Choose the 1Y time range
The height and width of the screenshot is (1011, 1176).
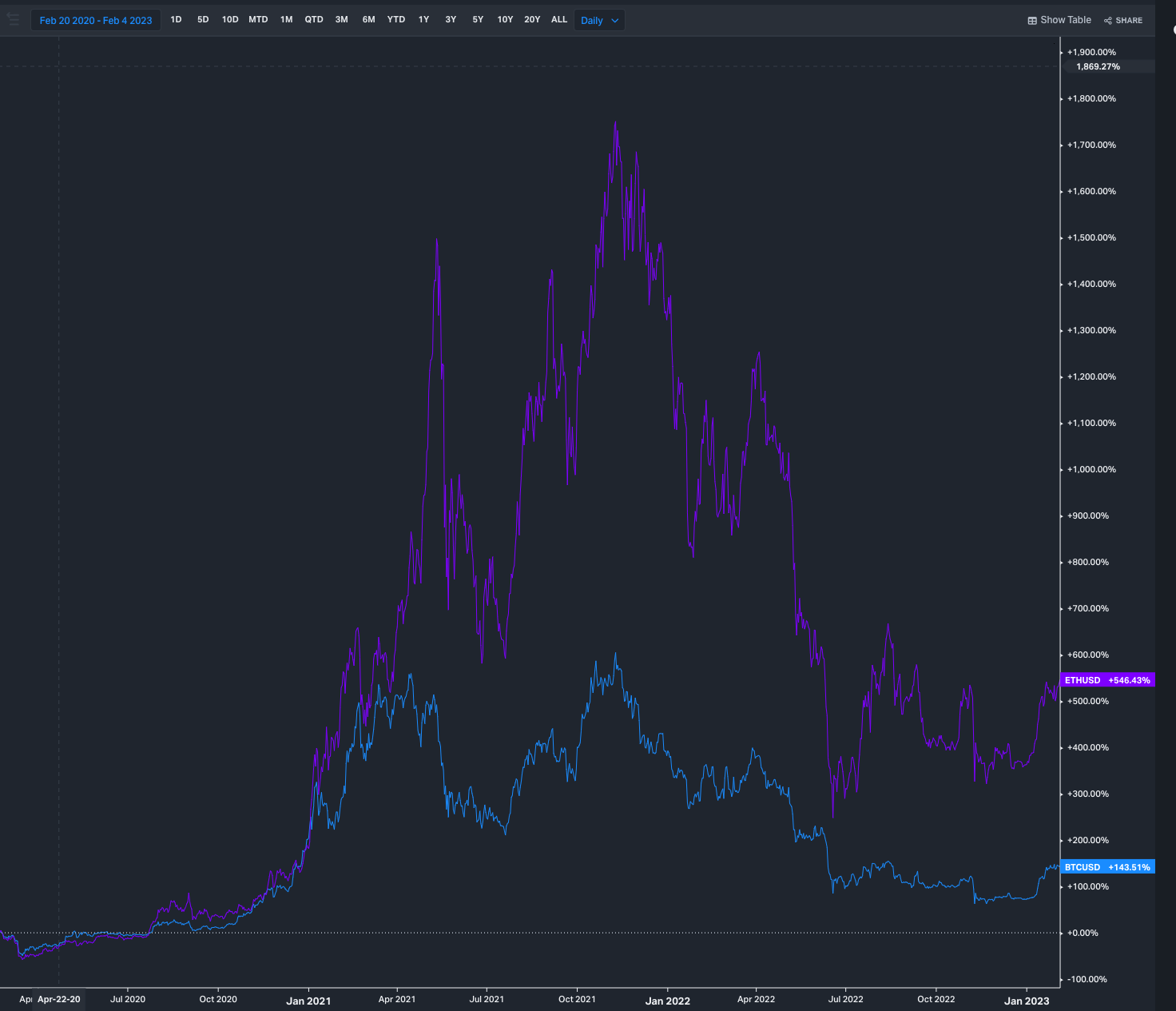pos(423,20)
